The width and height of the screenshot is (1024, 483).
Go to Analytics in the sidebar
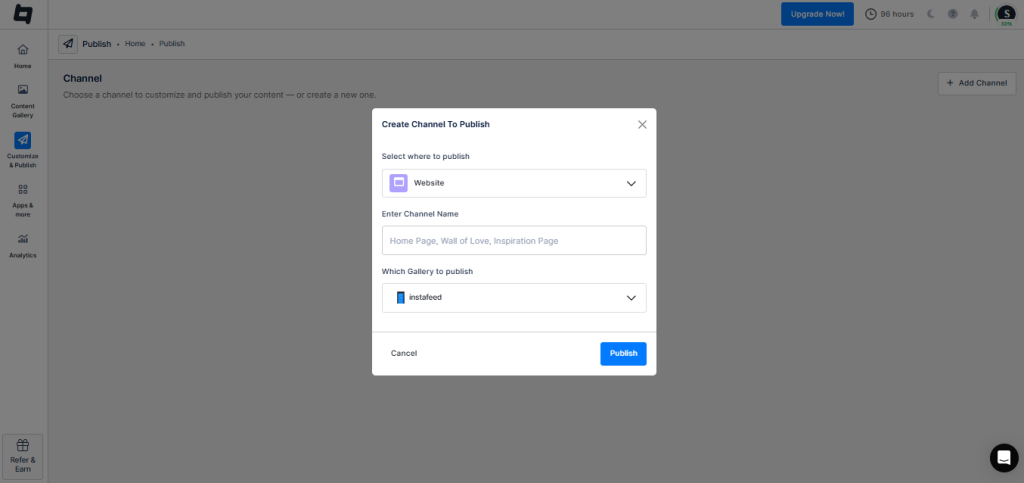pos(22,239)
